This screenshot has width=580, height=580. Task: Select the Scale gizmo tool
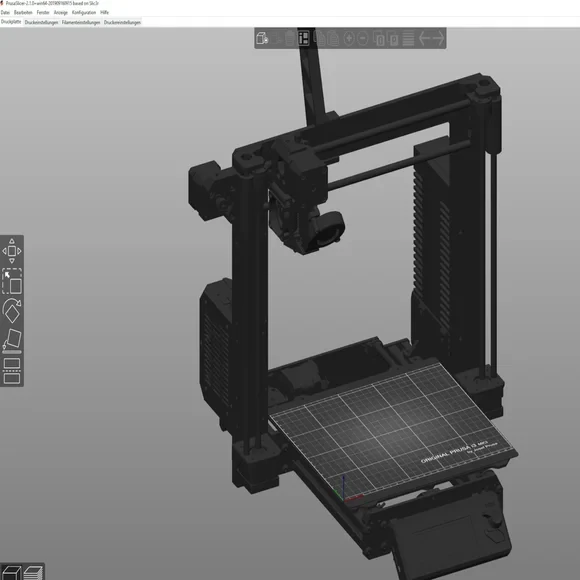12,281
